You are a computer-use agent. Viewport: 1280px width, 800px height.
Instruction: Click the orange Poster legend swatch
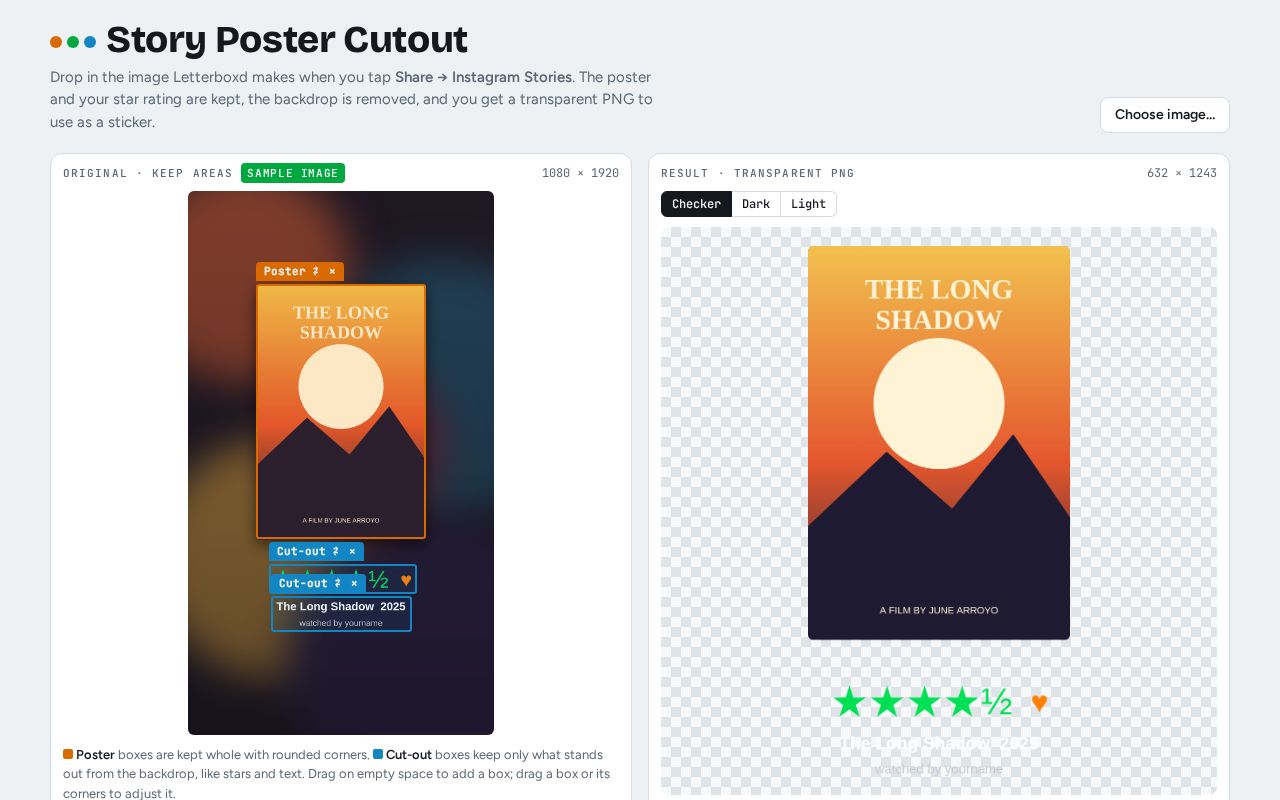pos(68,754)
